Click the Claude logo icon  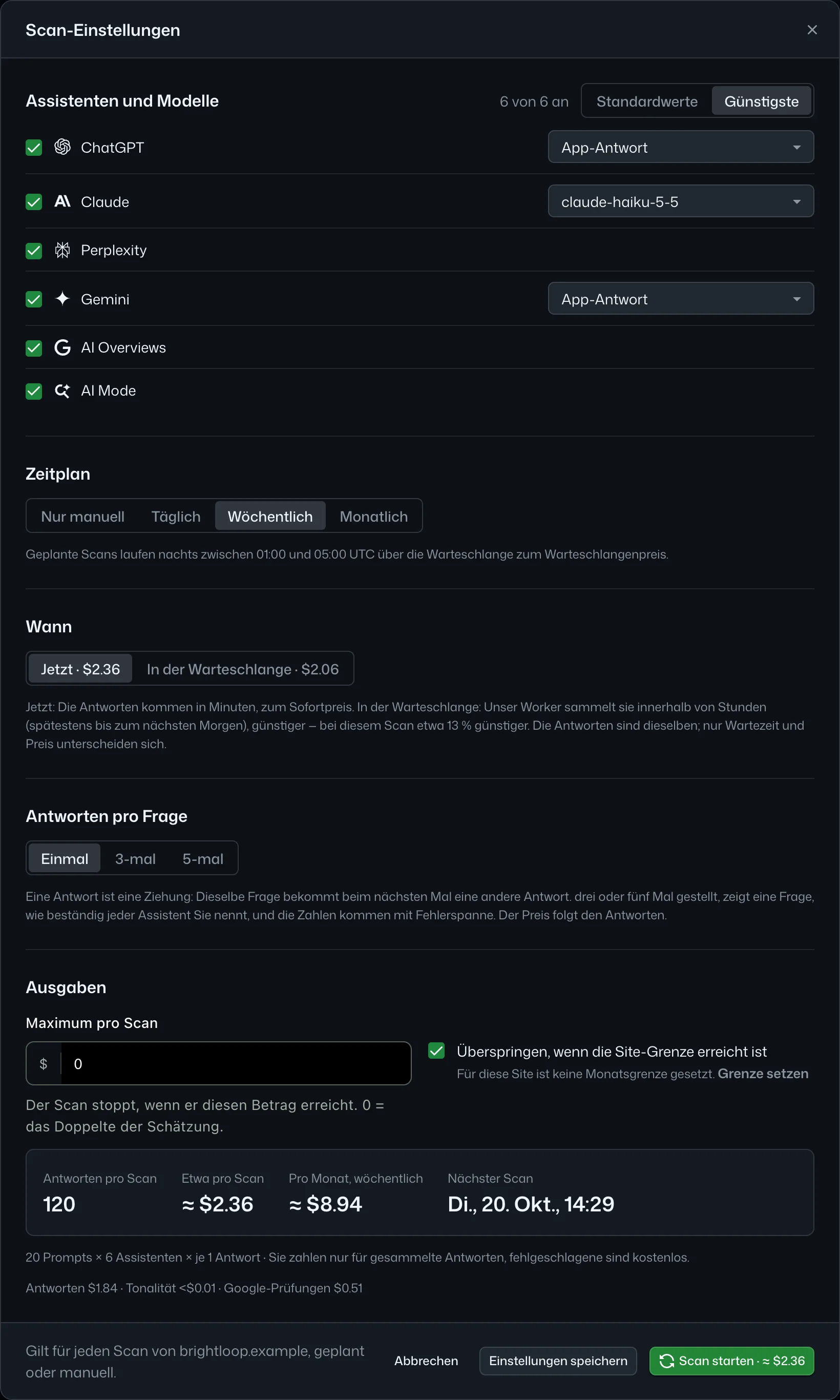point(62,201)
